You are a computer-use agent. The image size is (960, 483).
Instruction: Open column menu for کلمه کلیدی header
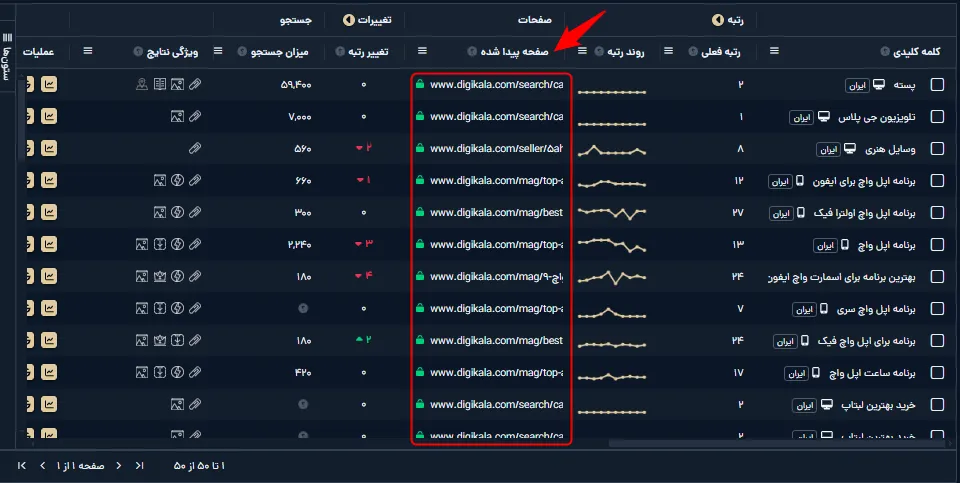pyautogui.click(x=774, y=51)
